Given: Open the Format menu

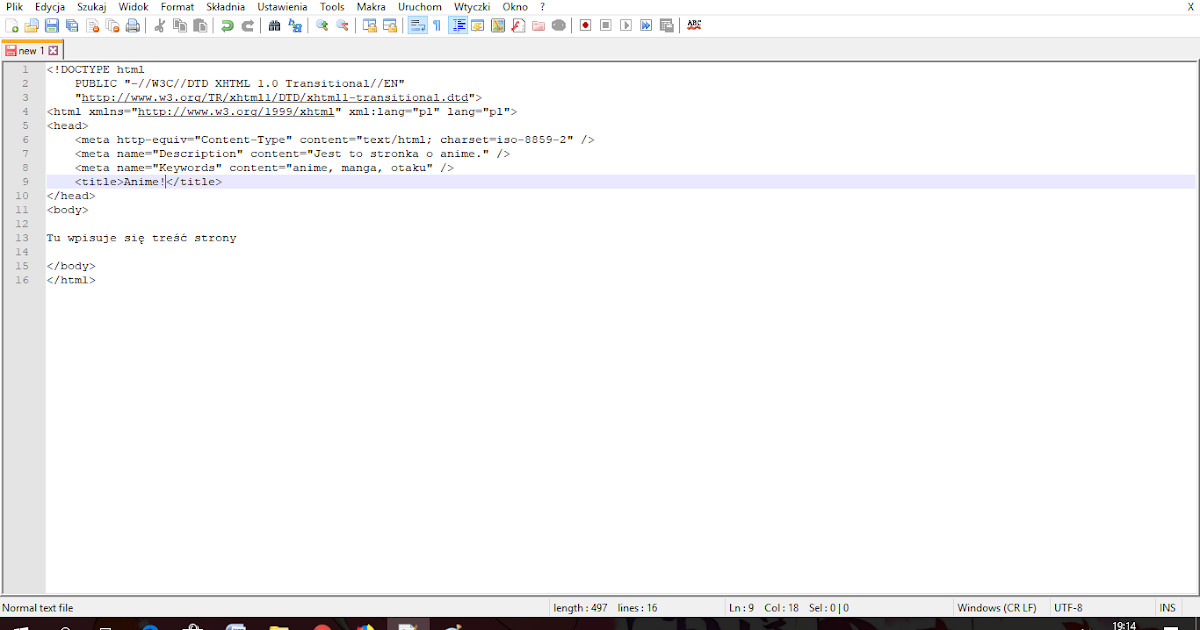Looking at the screenshot, I should coord(177,7).
